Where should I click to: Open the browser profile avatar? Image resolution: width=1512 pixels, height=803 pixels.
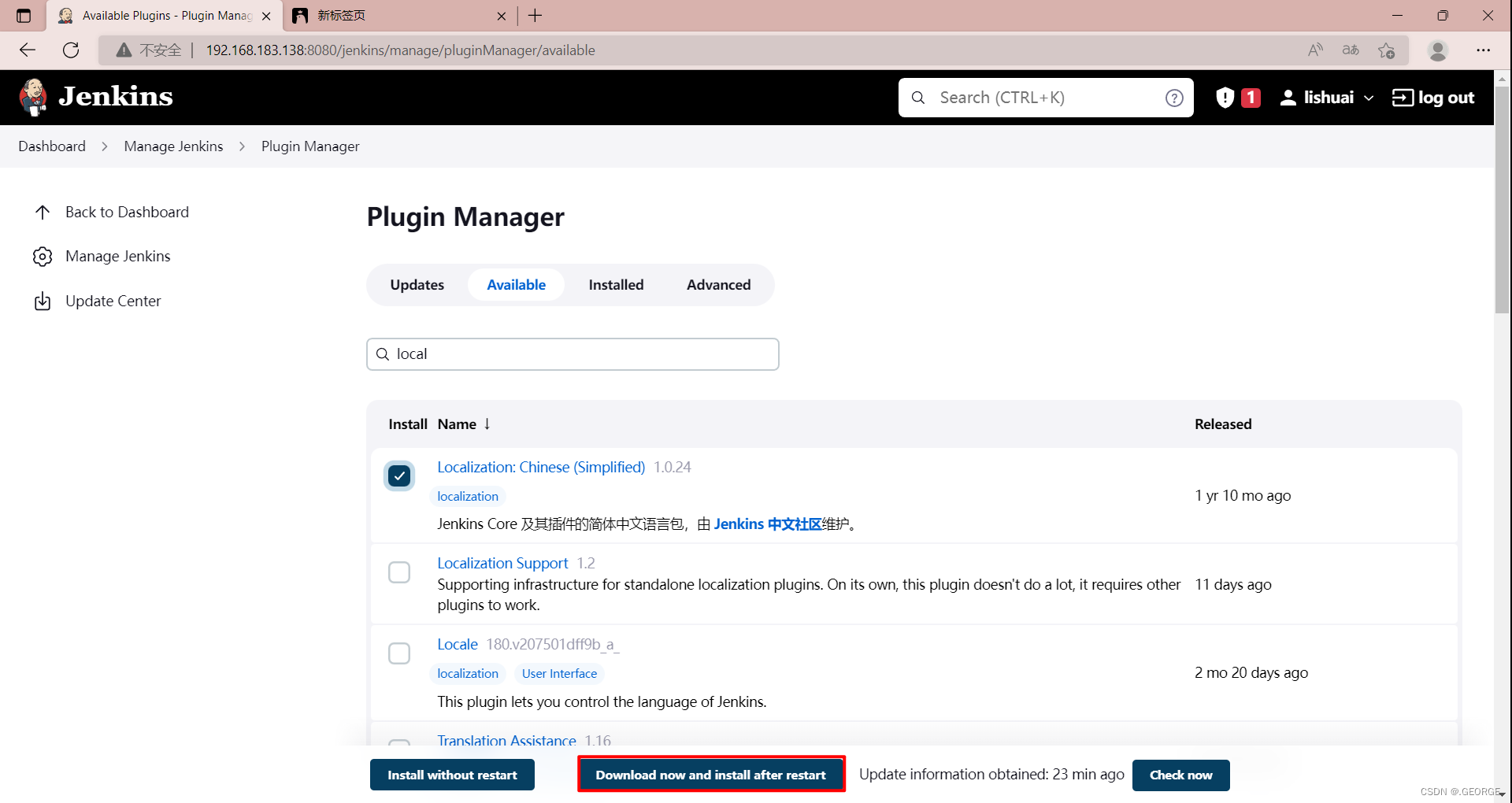[1438, 50]
